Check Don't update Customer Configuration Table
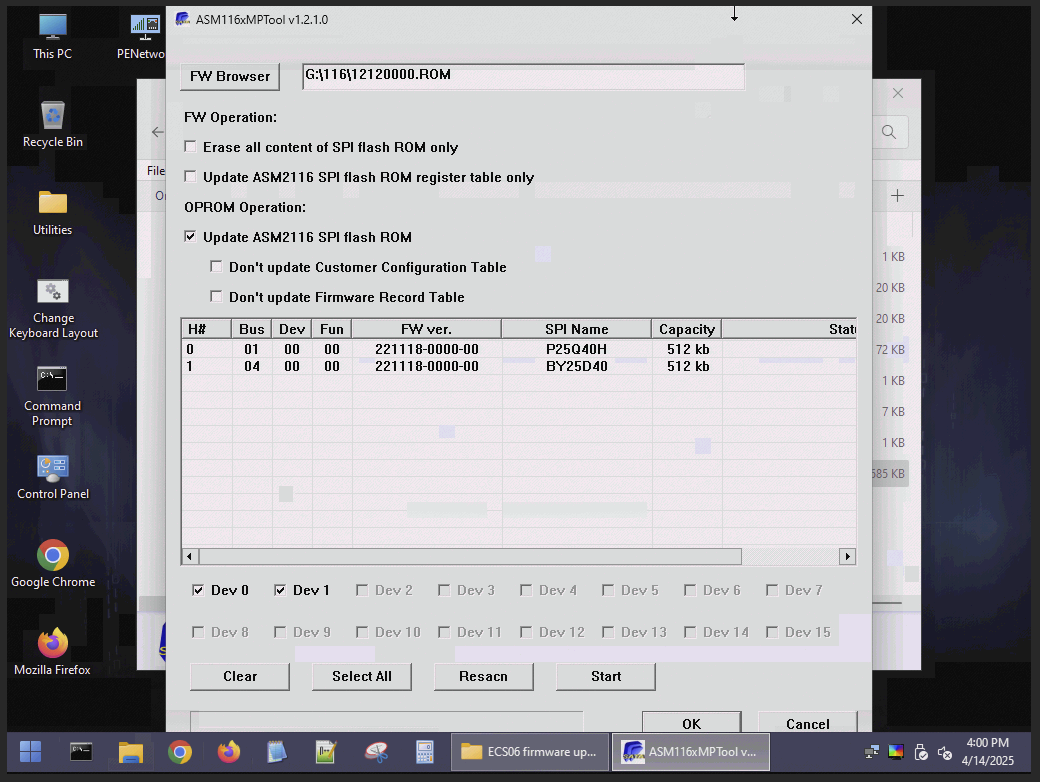Image resolution: width=1040 pixels, height=782 pixels. click(216, 266)
